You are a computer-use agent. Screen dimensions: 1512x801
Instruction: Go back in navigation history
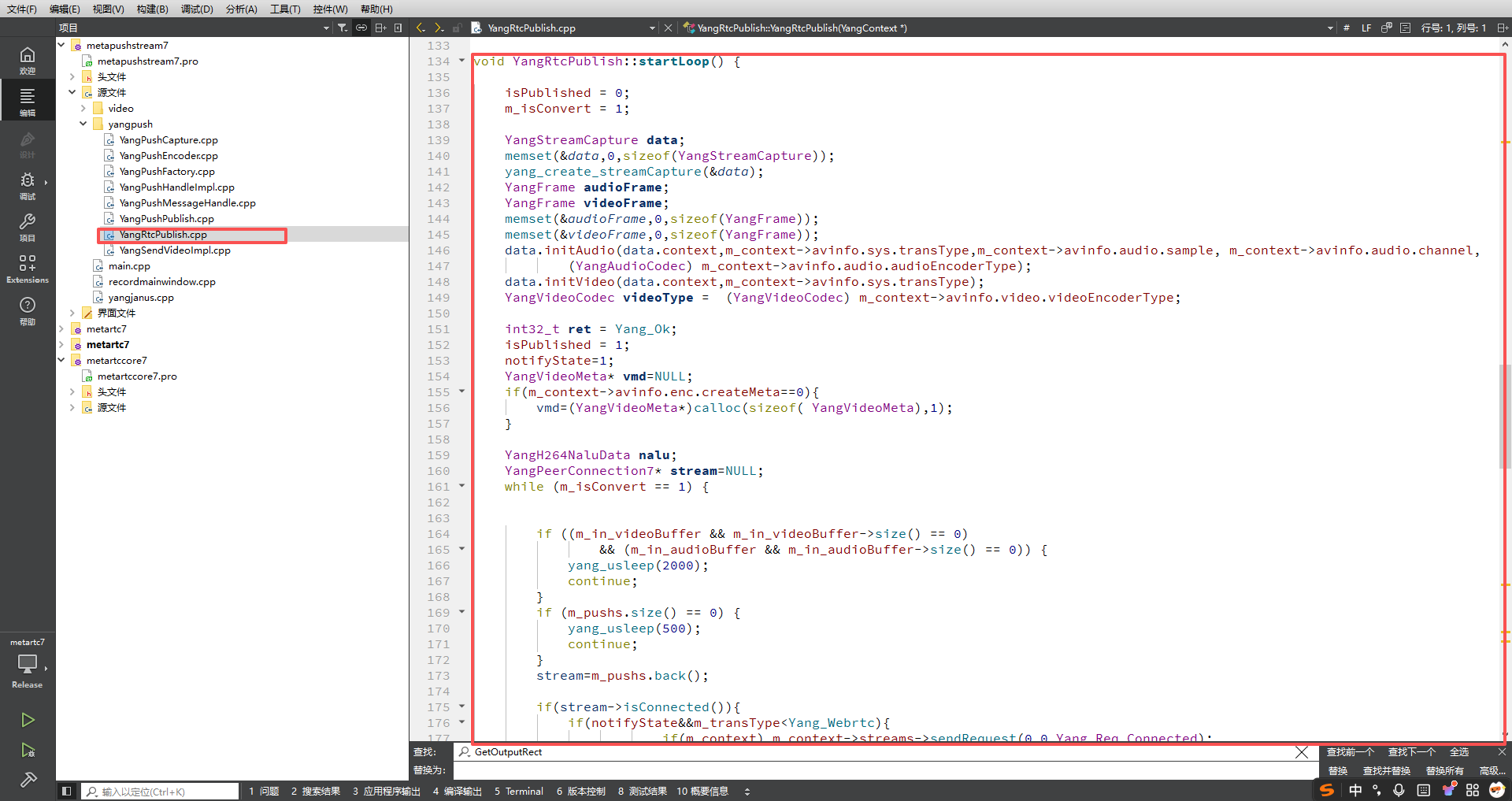click(421, 28)
